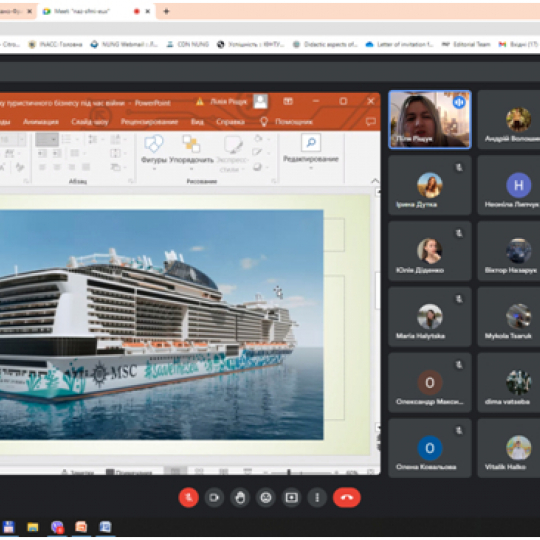
Task: Expand the Рисование group dialog launcher
Action: pyautogui.click(x=274, y=181)
